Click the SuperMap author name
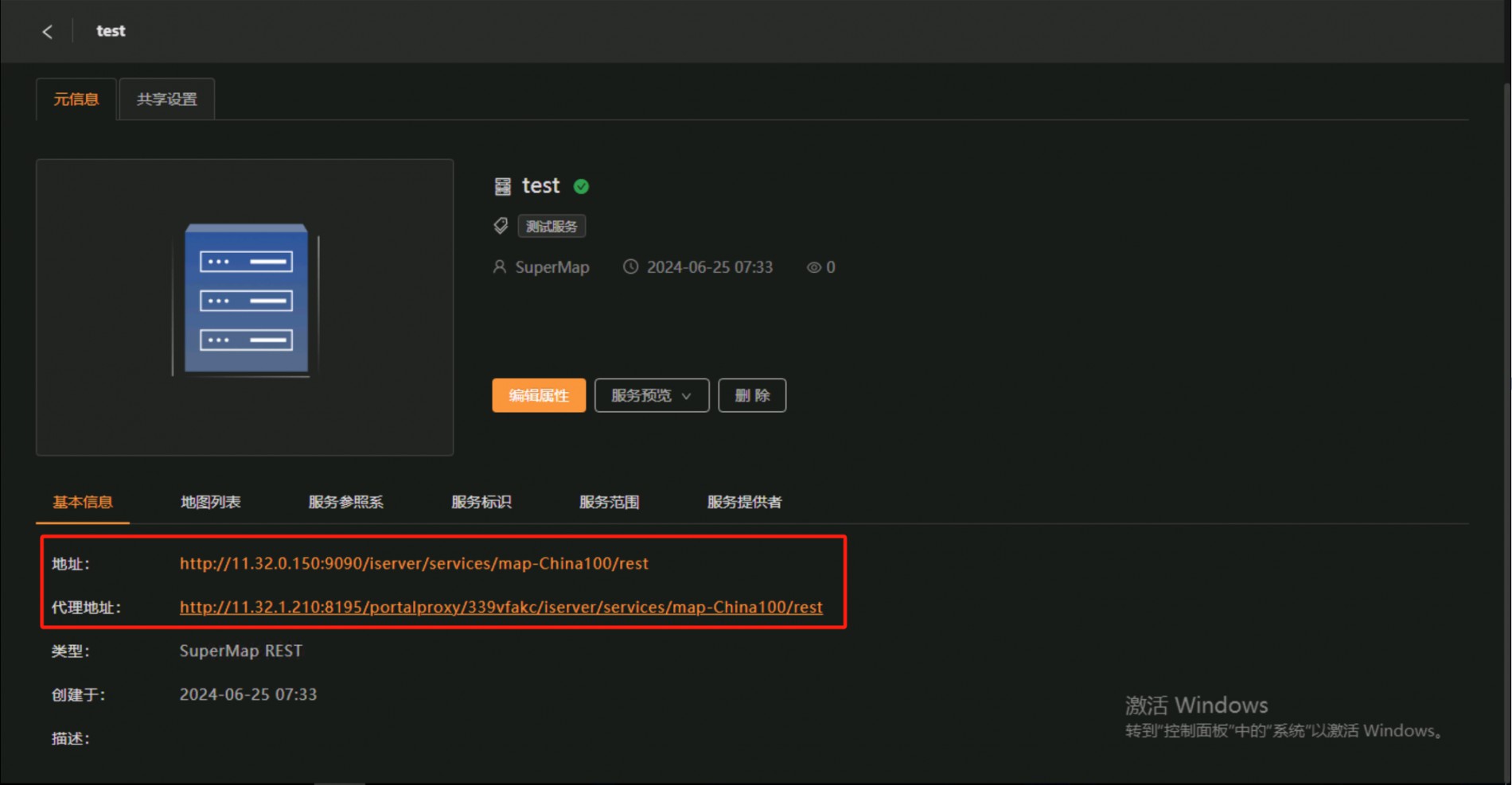The width and height of the screenshot is (1512, 785). [552, 267]
